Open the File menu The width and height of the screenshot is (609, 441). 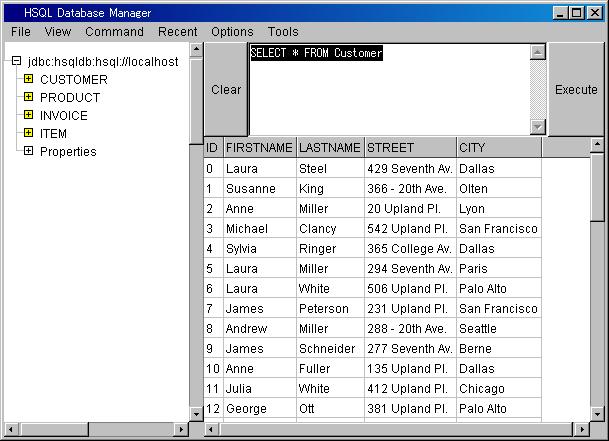(20, 32)
